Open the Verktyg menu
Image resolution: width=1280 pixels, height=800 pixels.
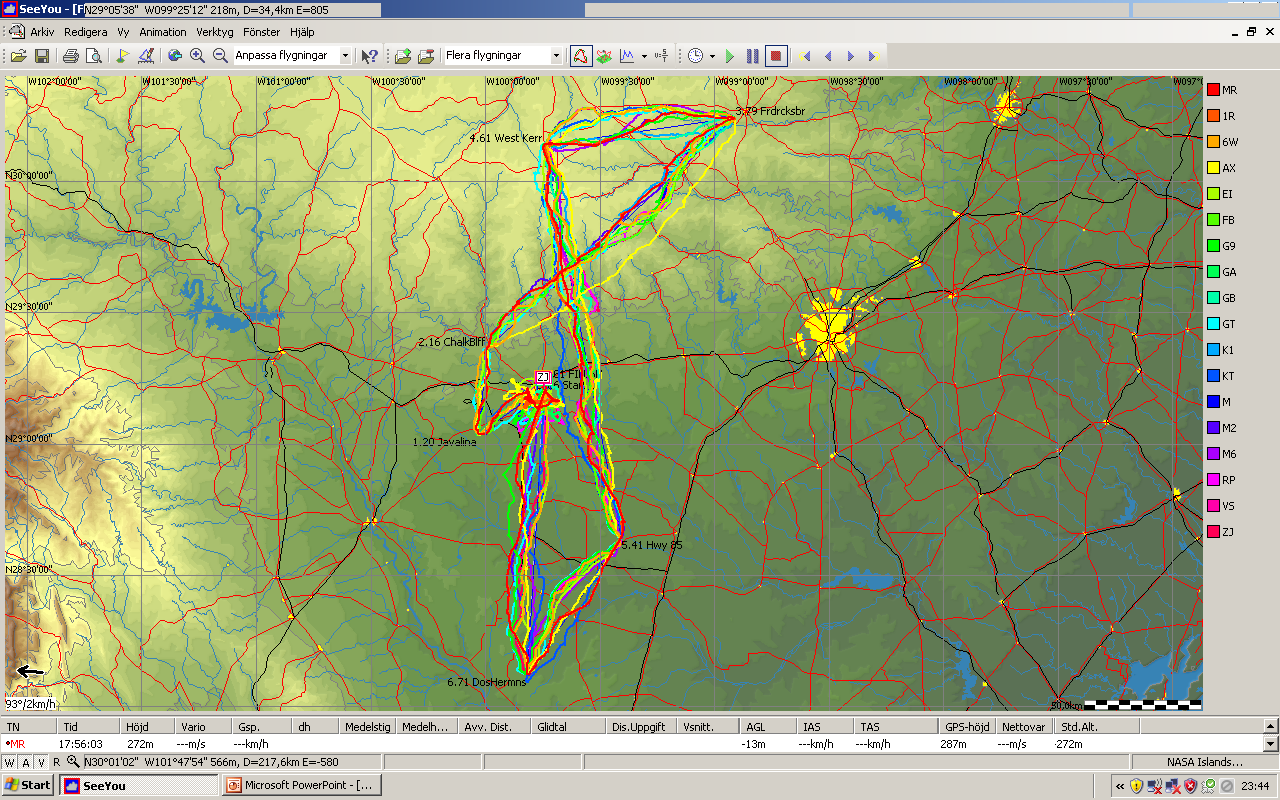214,32
